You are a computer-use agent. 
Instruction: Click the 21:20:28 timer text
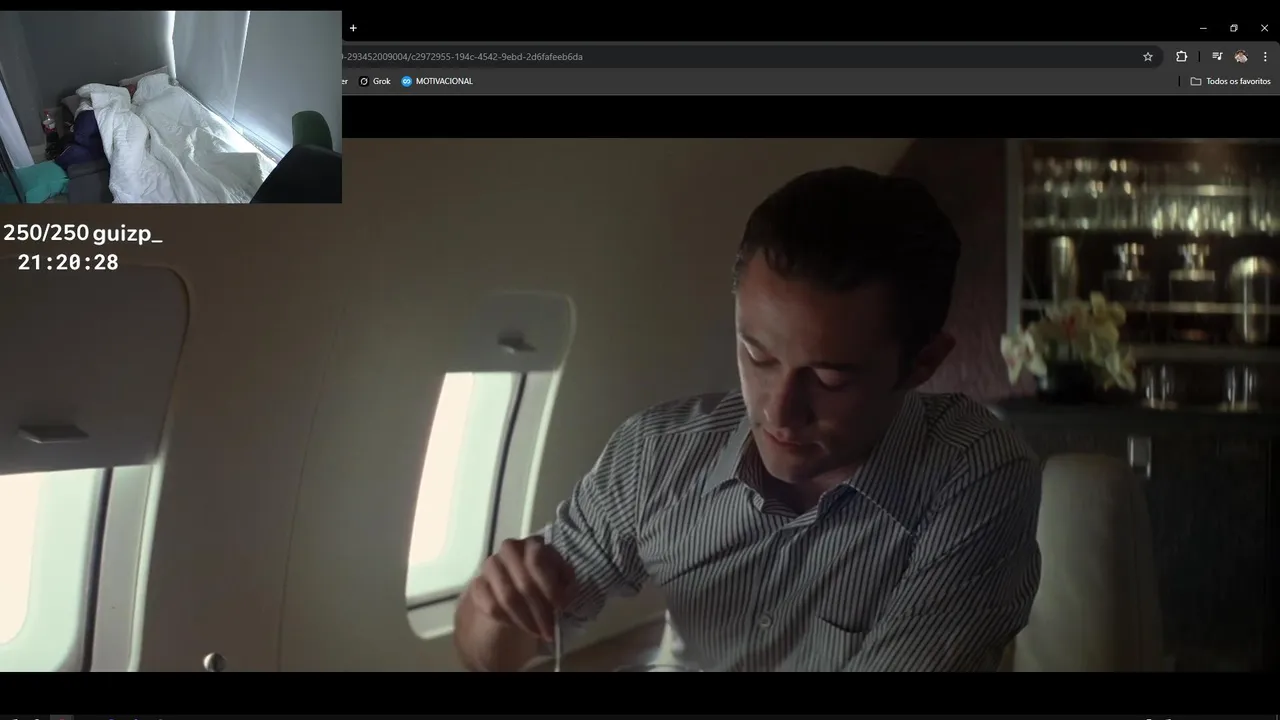click(x=68, y=262)
